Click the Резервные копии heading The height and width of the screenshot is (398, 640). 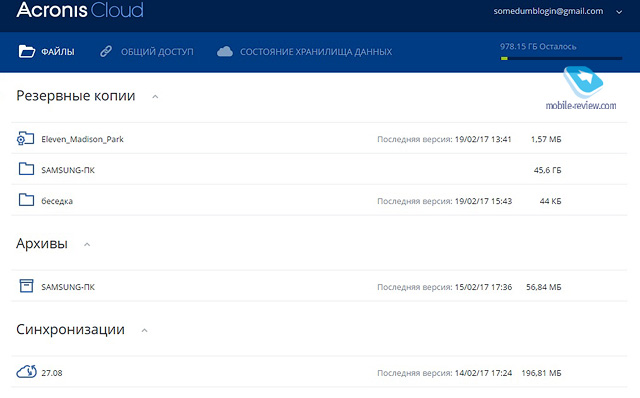[x=76, y=96]
